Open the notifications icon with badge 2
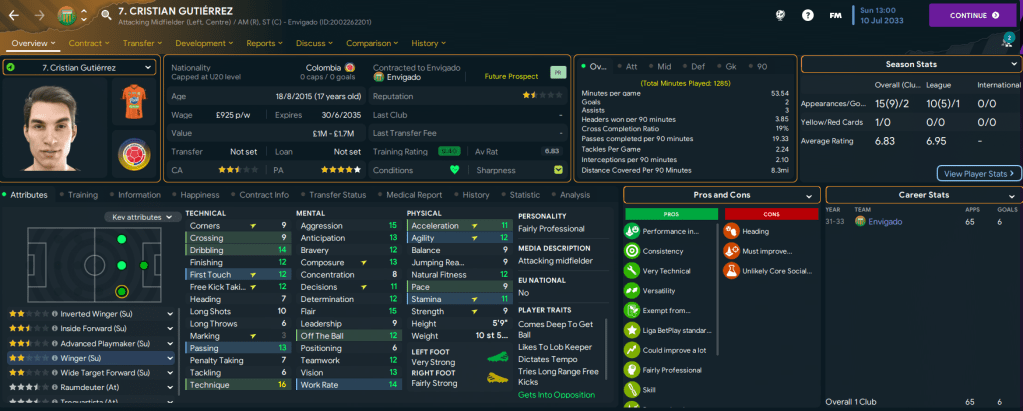Screen dimensions: 1023x411 1006,42
